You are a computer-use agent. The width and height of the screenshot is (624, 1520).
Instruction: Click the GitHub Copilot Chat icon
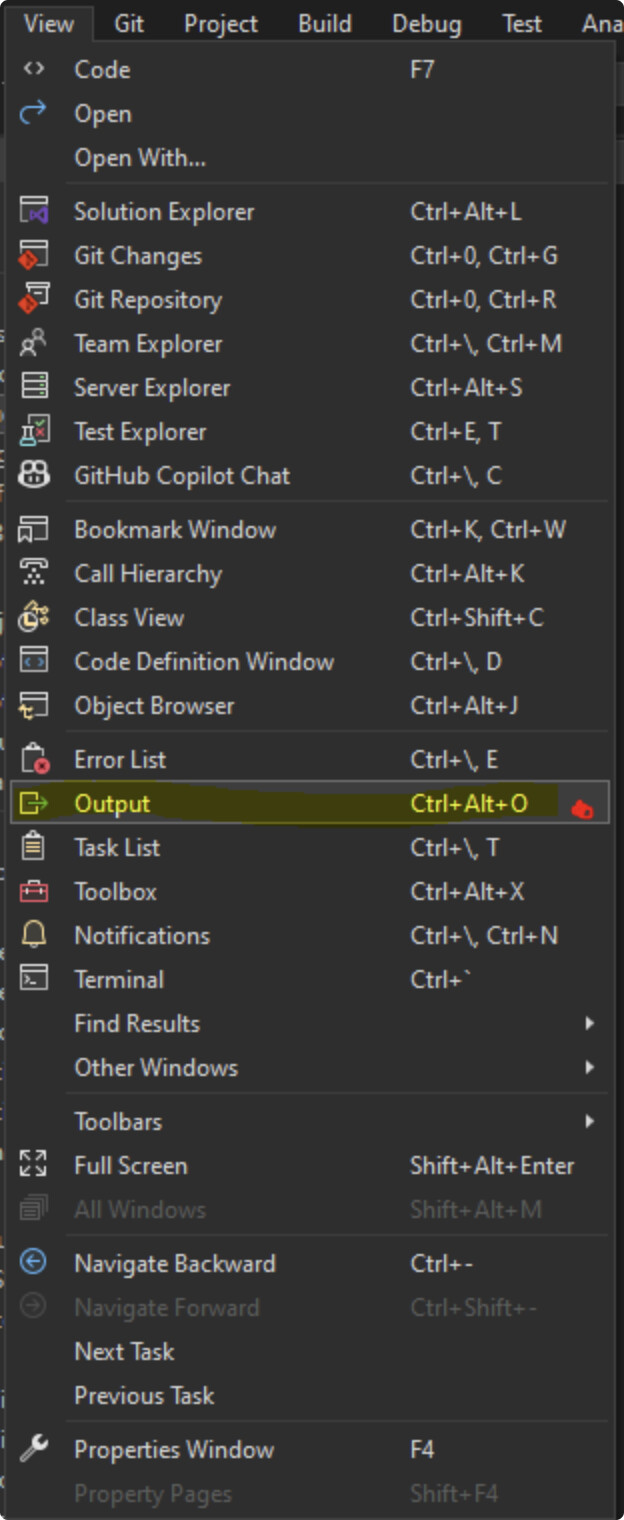click(34, 476)
